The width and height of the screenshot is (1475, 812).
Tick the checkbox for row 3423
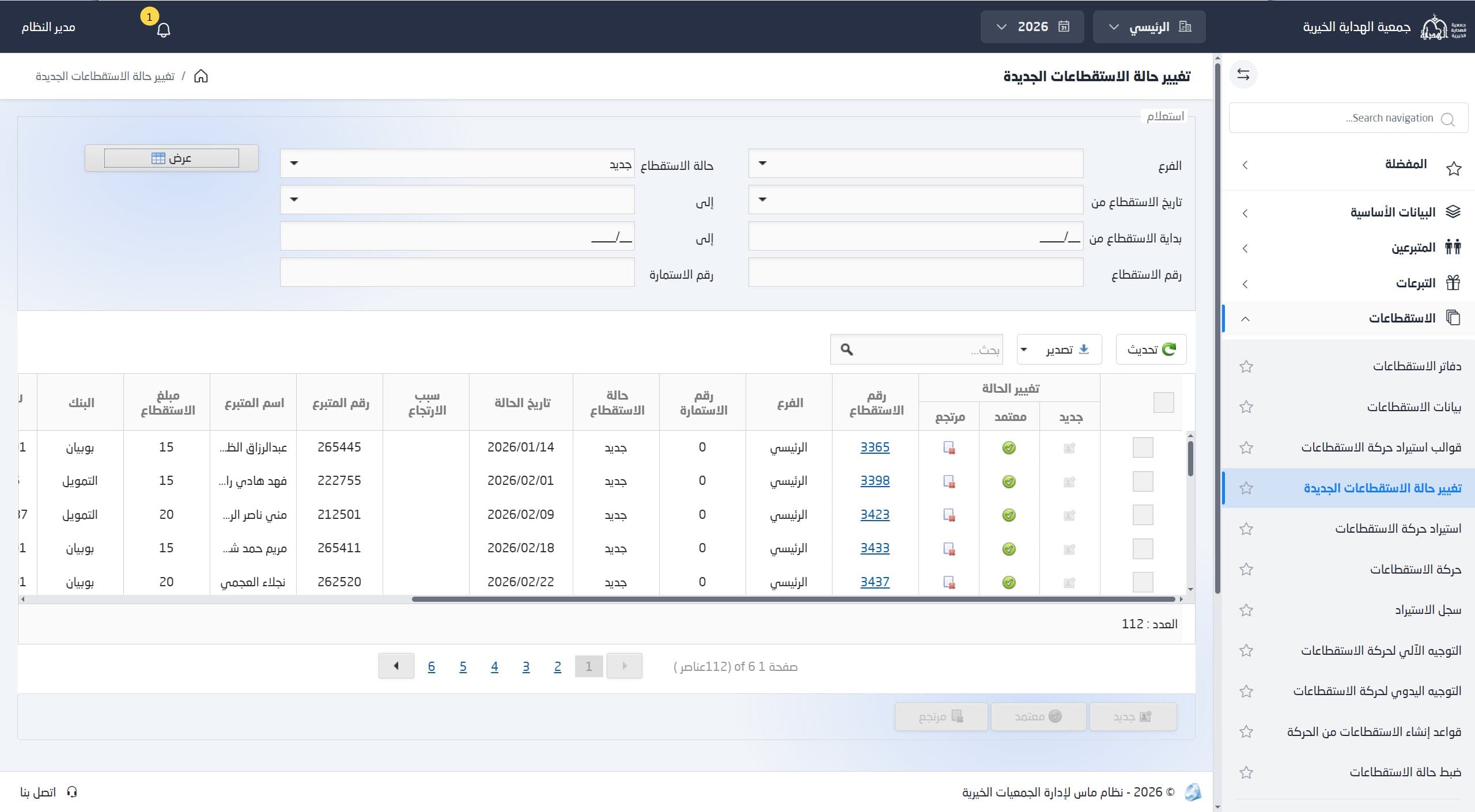pyautogui.click(x=1143, y=515)
